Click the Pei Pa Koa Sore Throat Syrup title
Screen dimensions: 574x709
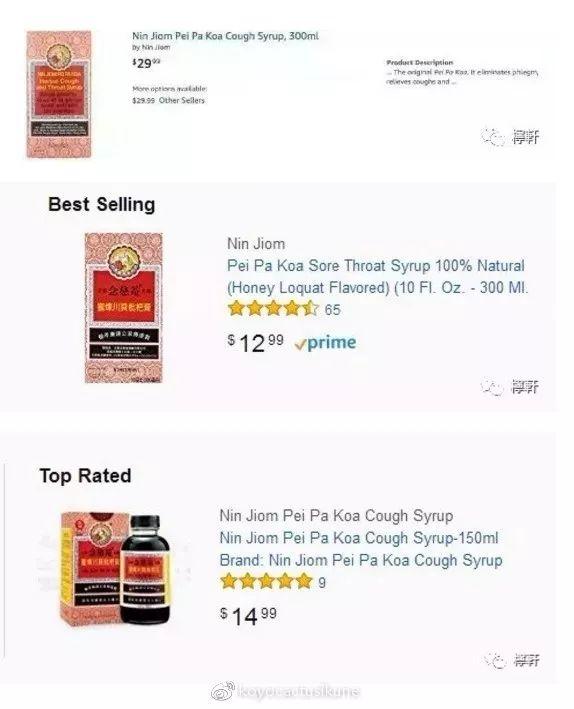377,276
